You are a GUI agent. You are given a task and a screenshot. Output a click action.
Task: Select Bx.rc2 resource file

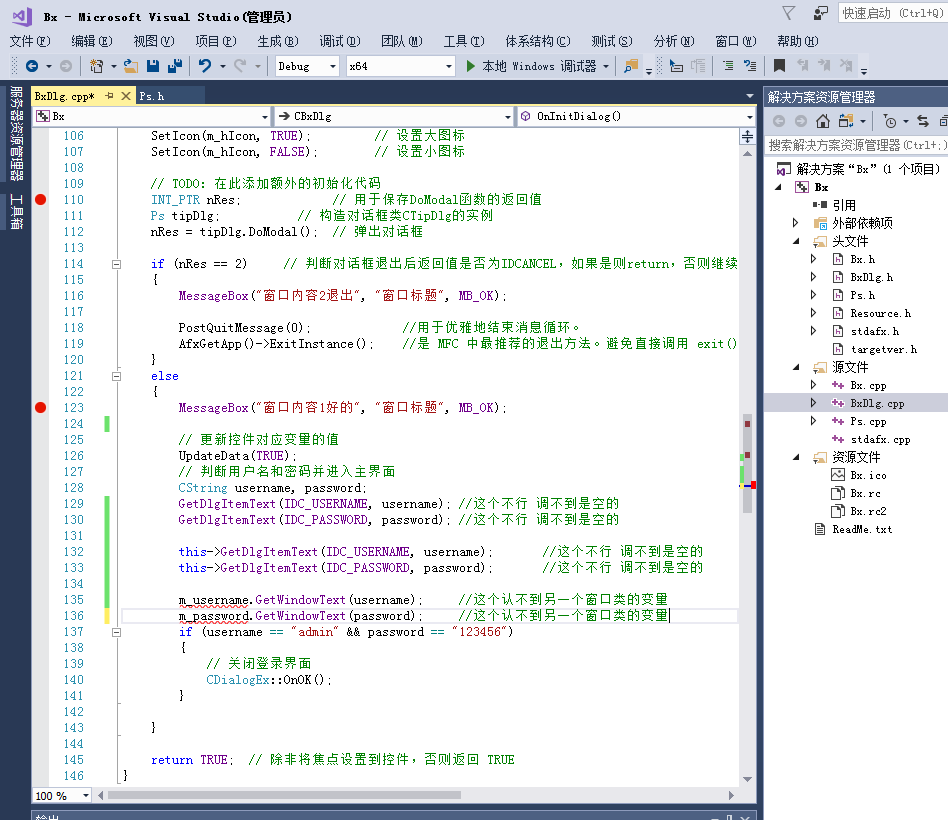pyautogui.click(x=868, y=512)
